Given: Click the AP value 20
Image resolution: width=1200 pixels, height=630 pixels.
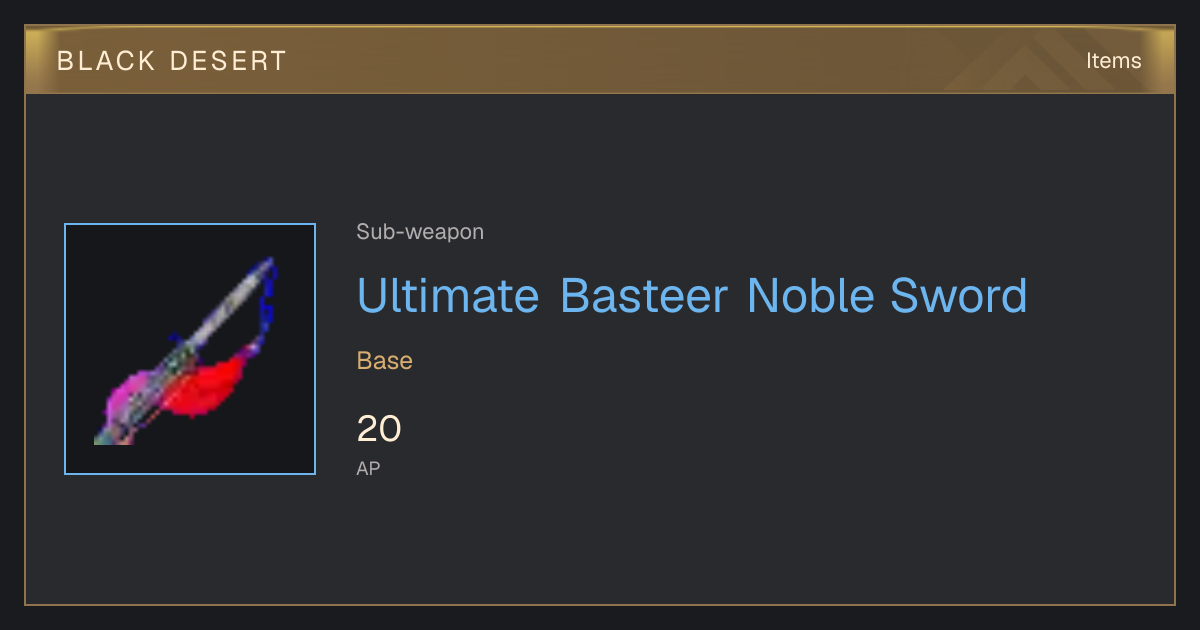Looking at the screenshot, I should (379, 429).
